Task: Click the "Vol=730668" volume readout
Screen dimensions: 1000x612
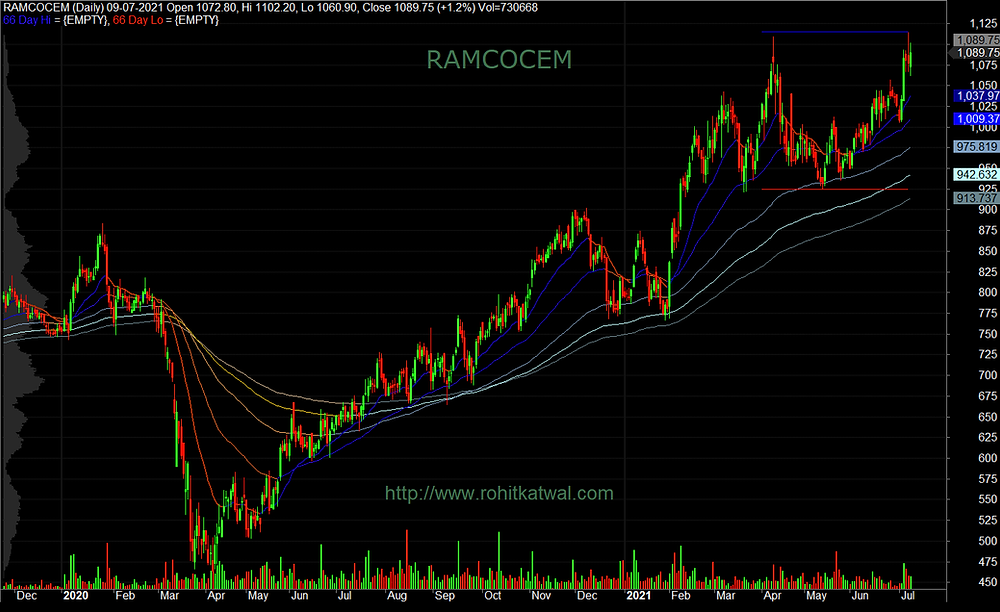Action: tap(510, 8)
